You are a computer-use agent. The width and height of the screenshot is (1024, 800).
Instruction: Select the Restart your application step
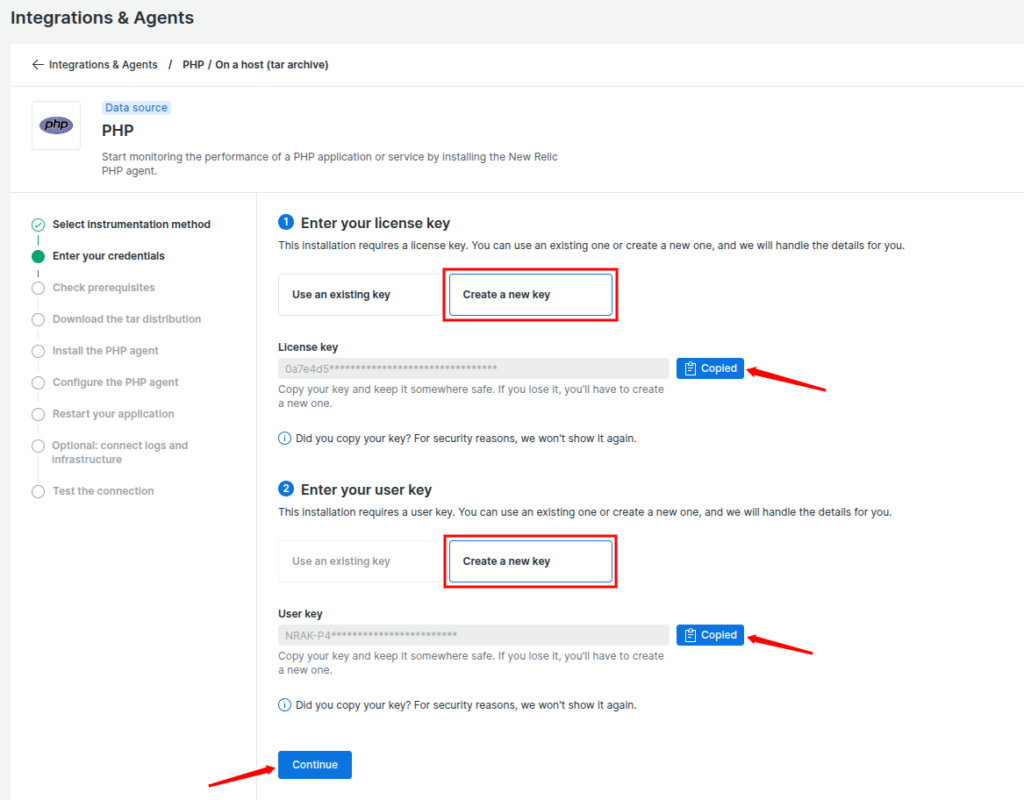click(36, 413)
